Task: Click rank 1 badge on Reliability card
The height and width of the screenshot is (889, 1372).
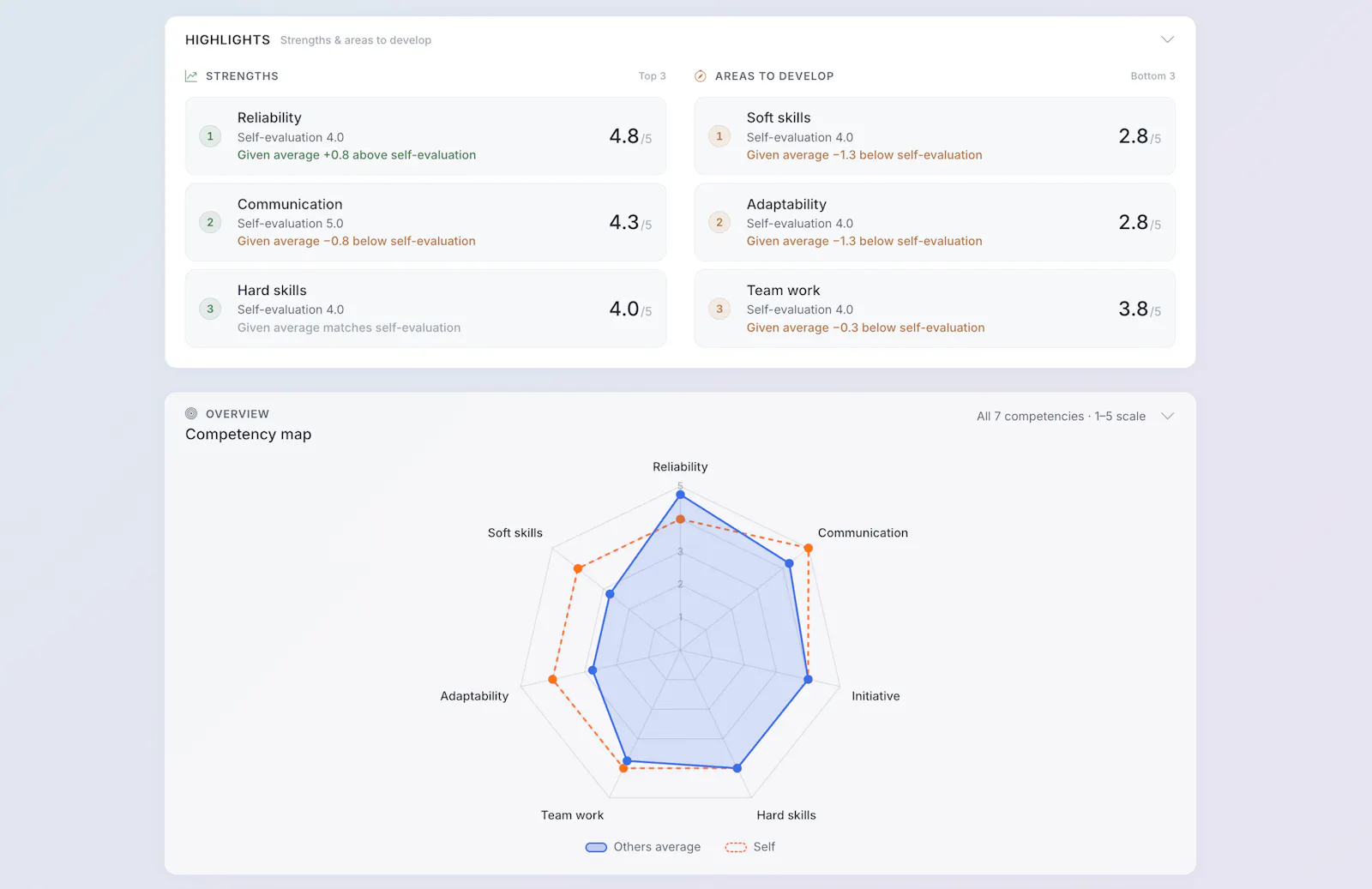Action: [x=210, y=136]
